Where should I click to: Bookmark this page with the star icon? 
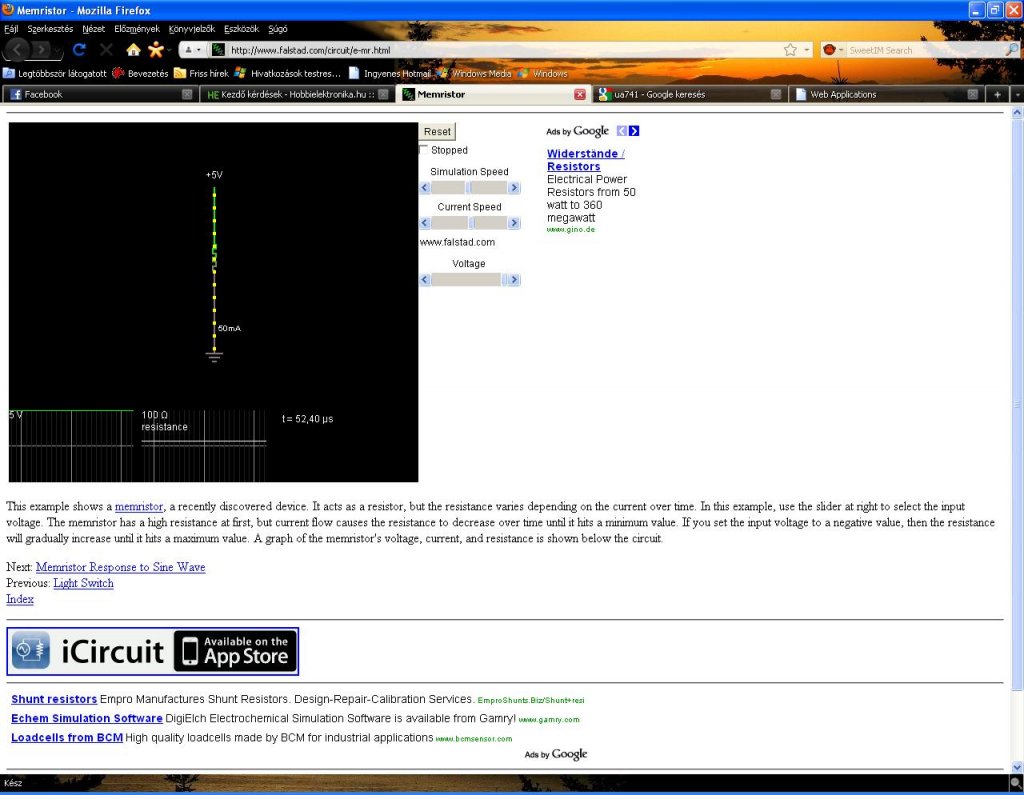(x=790, y=50)
